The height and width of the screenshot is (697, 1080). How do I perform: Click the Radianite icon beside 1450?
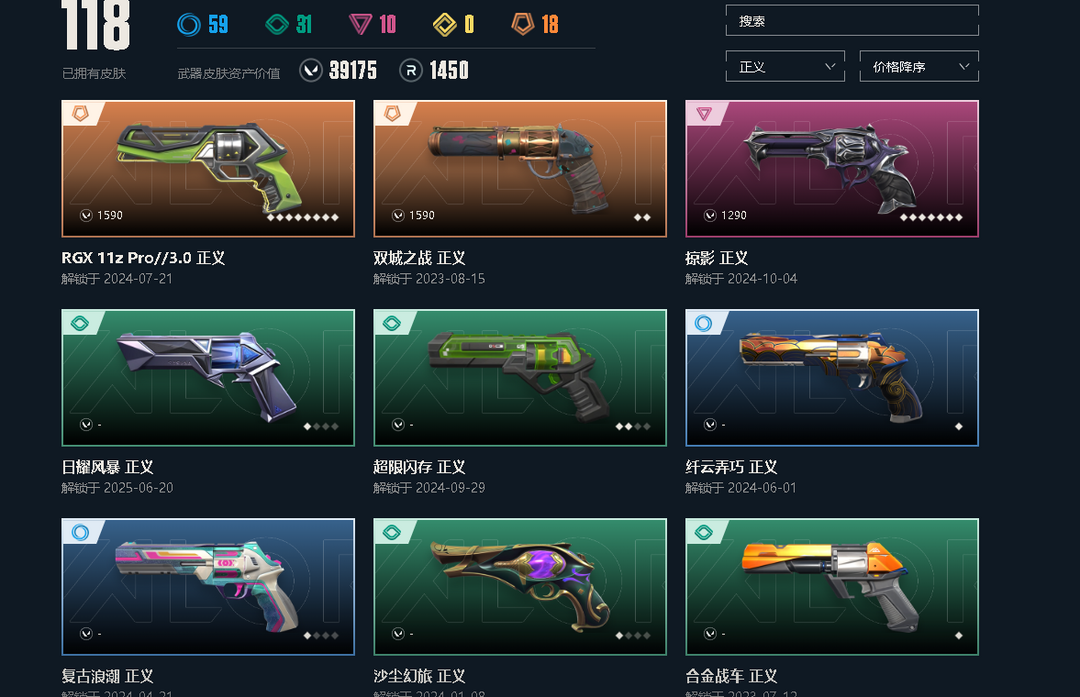point(411,70)
